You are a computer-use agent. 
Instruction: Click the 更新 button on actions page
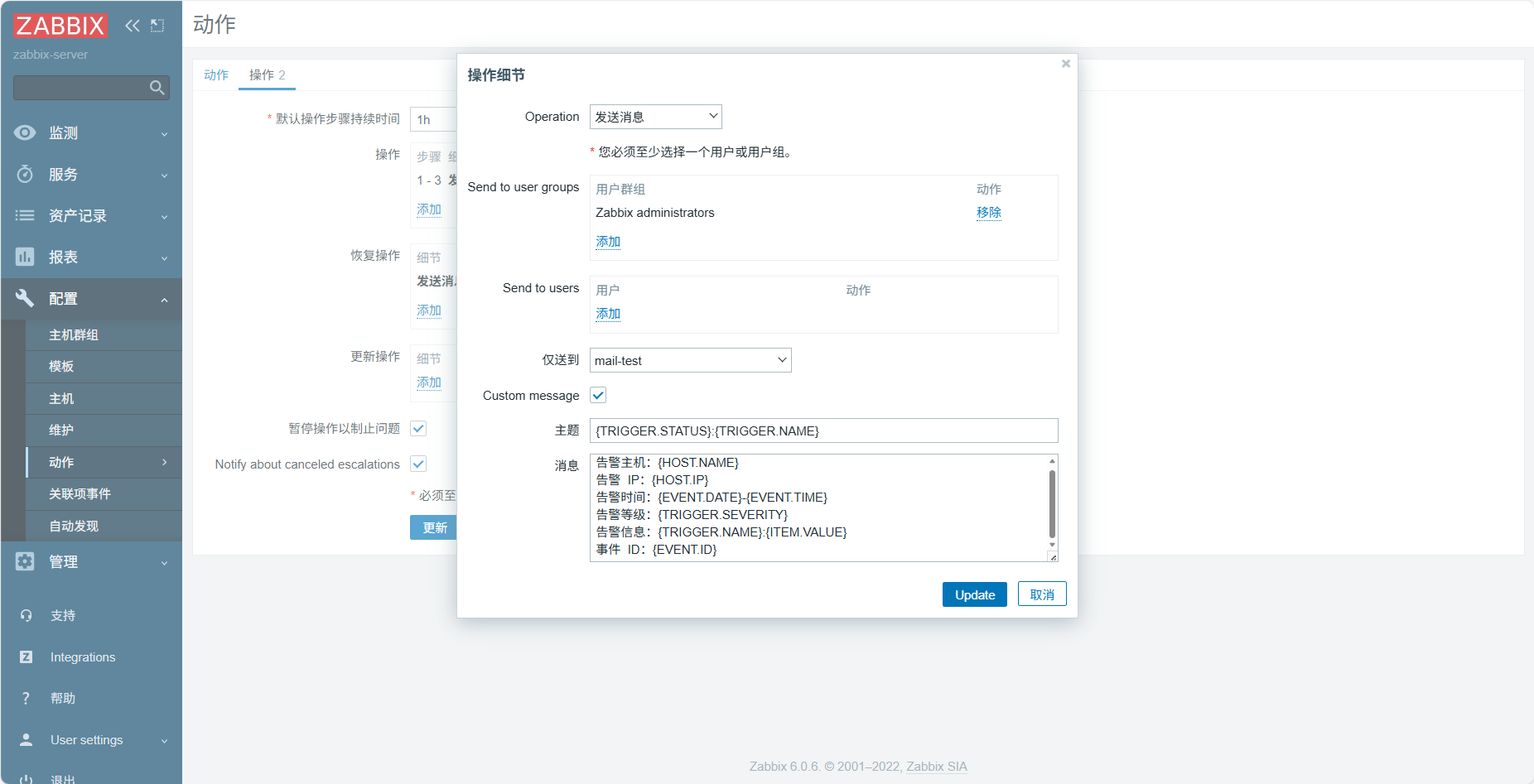(434, 527)
